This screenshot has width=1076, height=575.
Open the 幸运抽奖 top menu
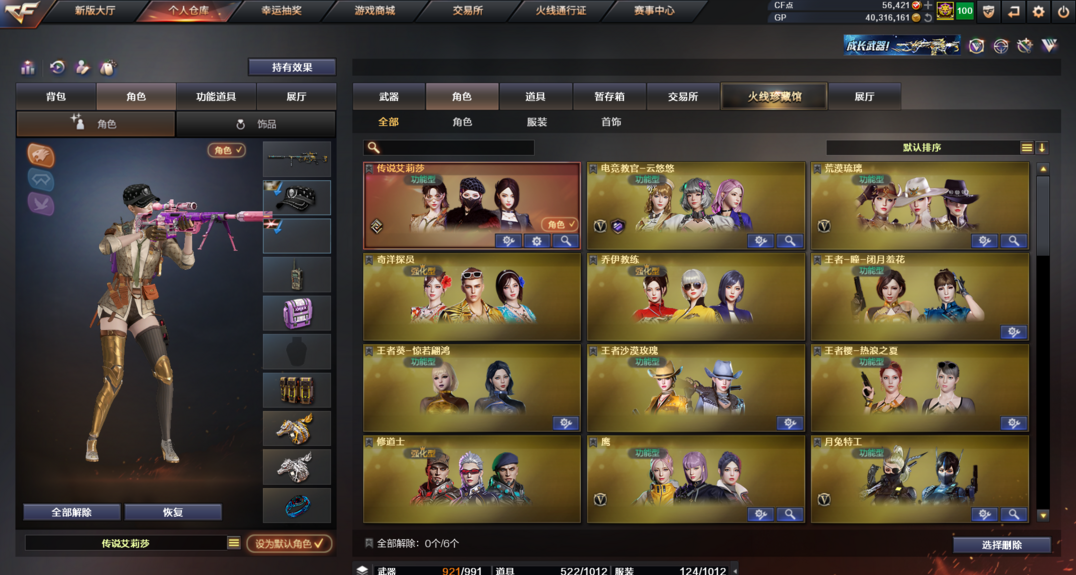(x=281, y=11)
